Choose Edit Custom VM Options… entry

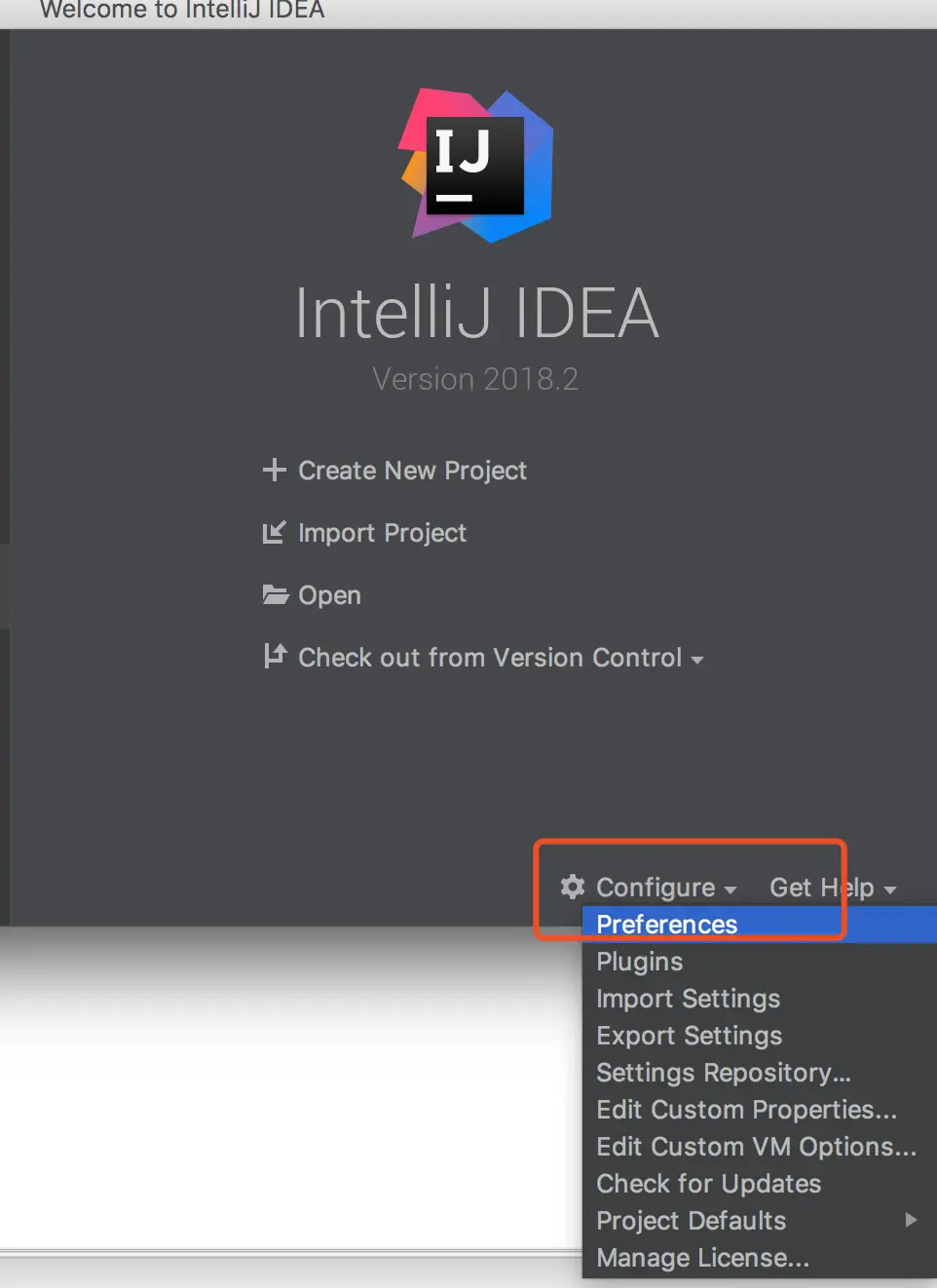point(756,1147)
